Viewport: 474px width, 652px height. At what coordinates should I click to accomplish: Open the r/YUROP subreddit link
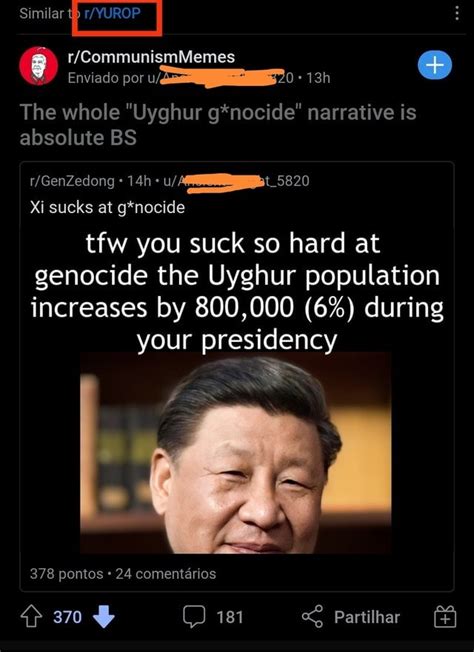tap(112, 14)
